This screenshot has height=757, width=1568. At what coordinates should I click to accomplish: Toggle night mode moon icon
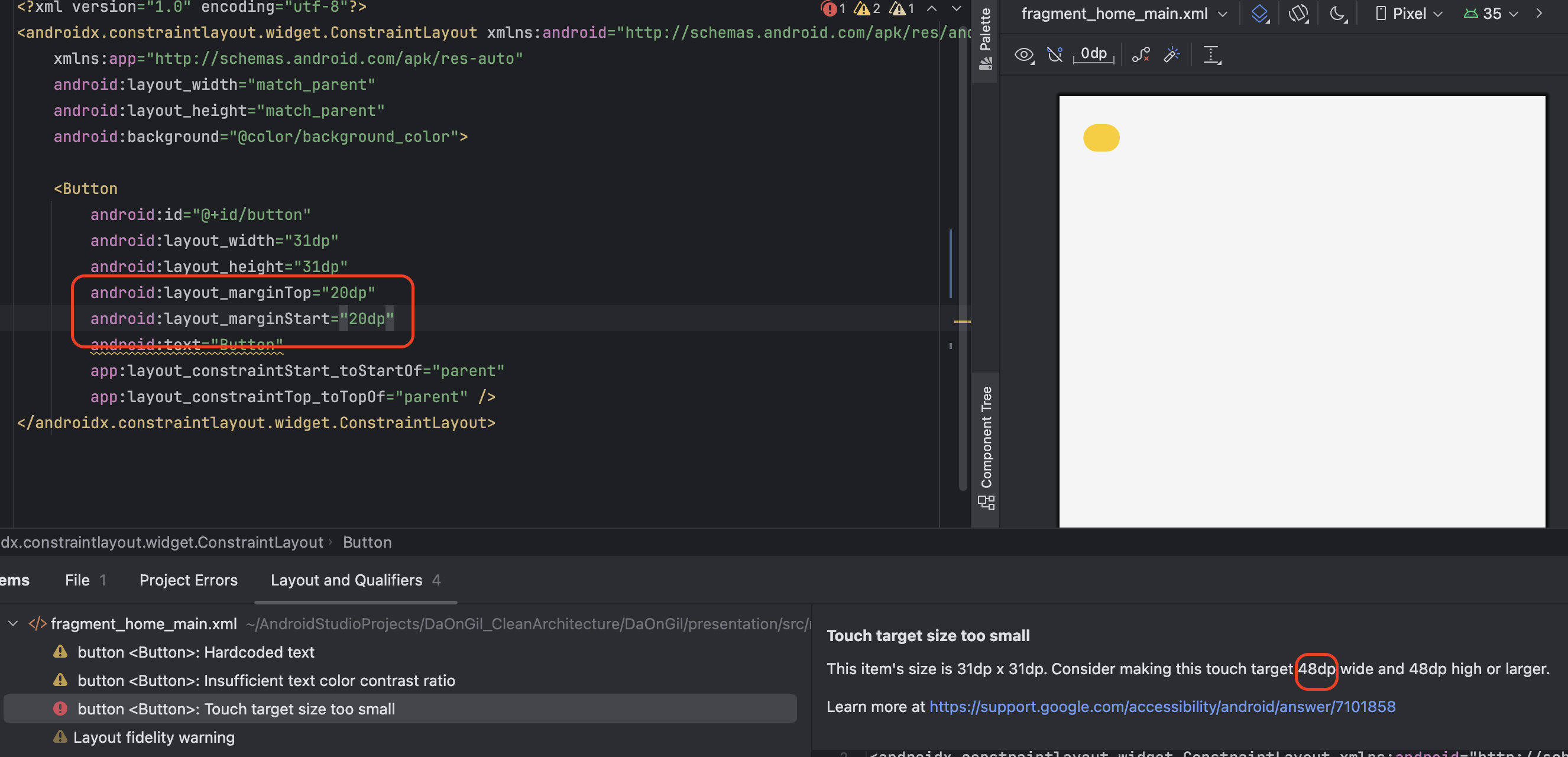(1337, 14)
